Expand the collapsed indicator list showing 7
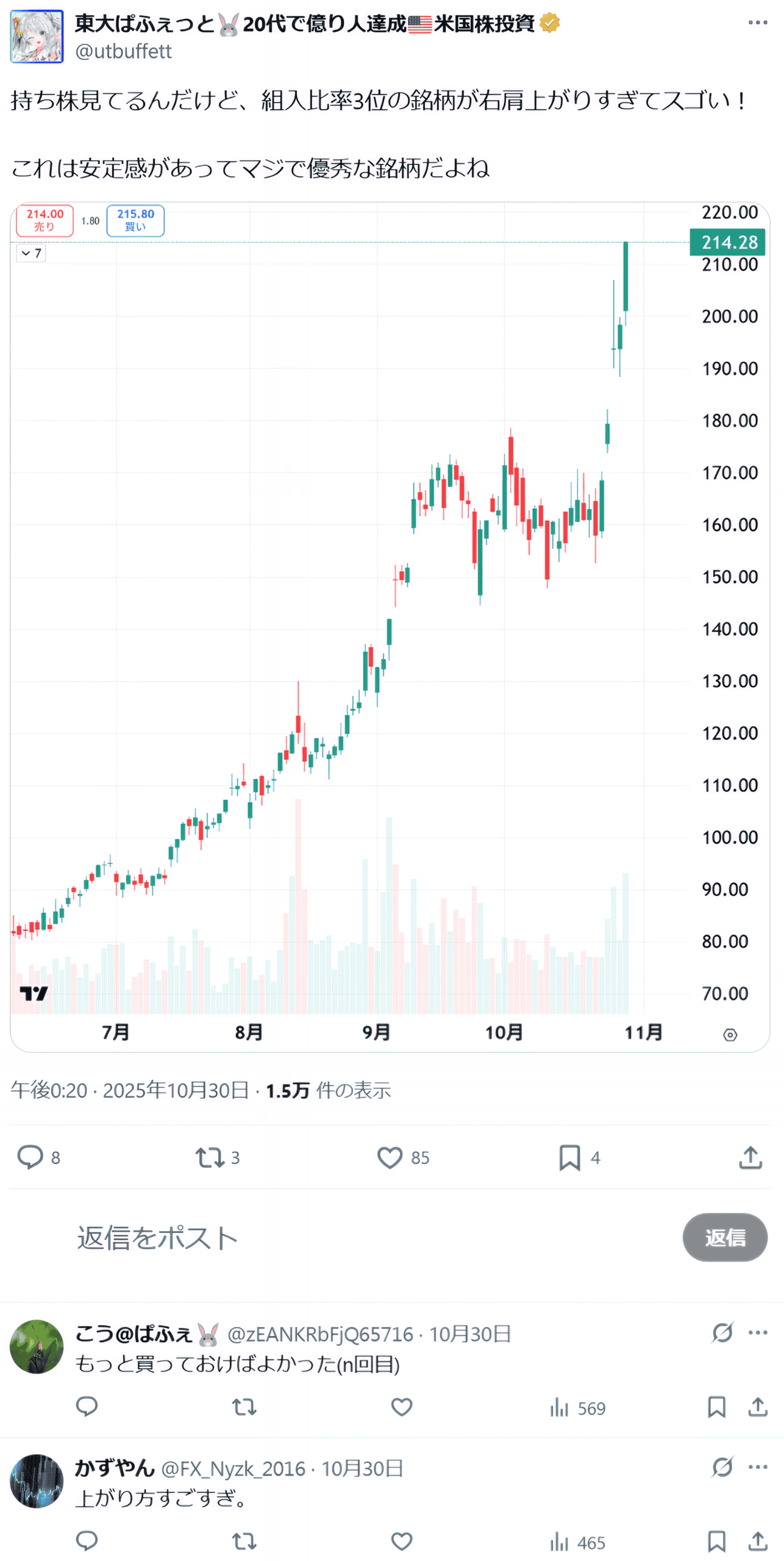The width and height of the screenshot is (784, 1561). [31, 253]
